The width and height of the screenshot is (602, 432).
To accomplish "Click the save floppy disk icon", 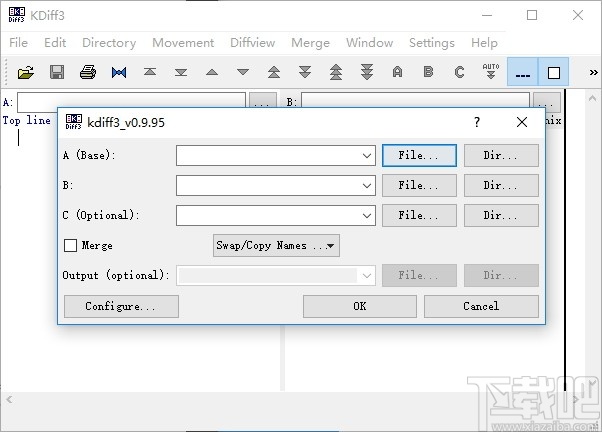I will (x=57, y=72).
